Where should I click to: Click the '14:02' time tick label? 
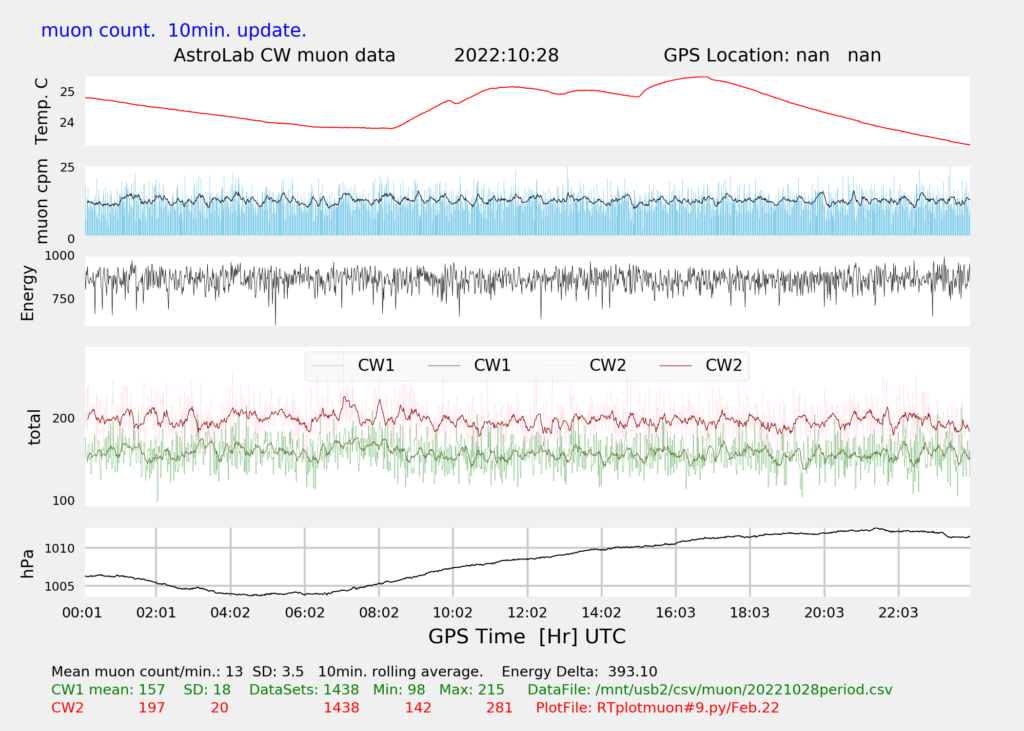601,613
